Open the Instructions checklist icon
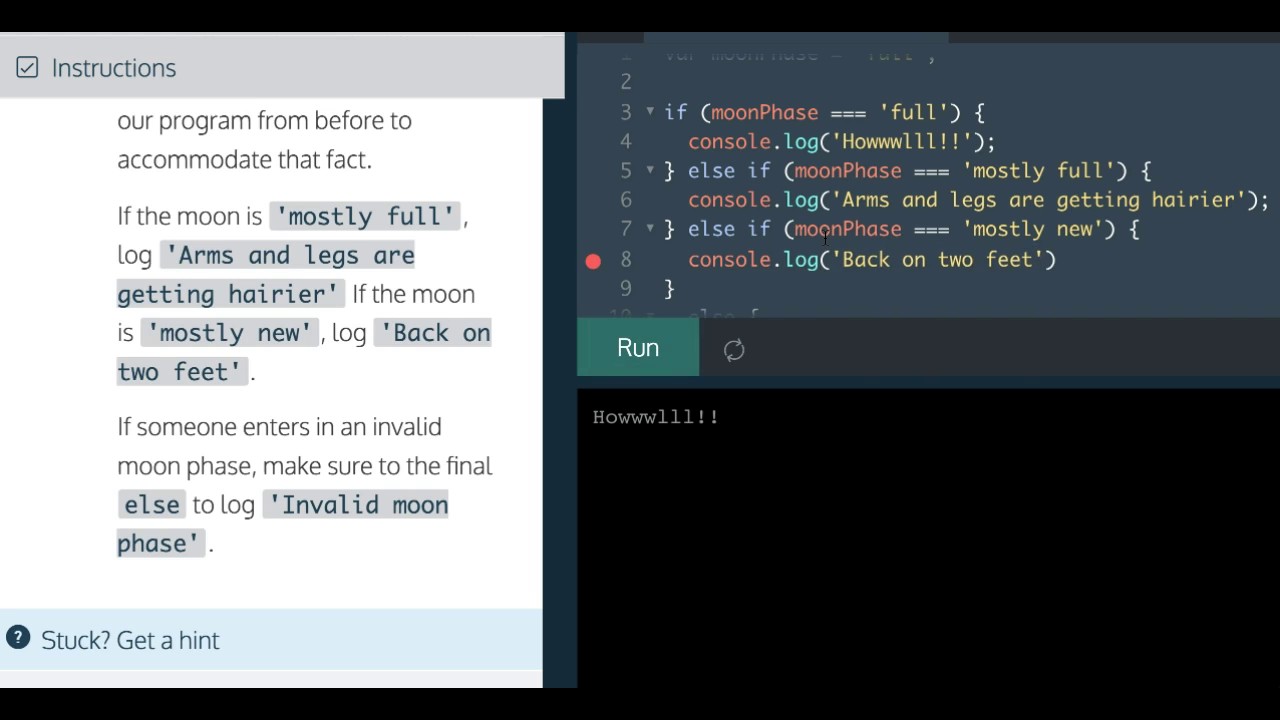 point(27,67)
